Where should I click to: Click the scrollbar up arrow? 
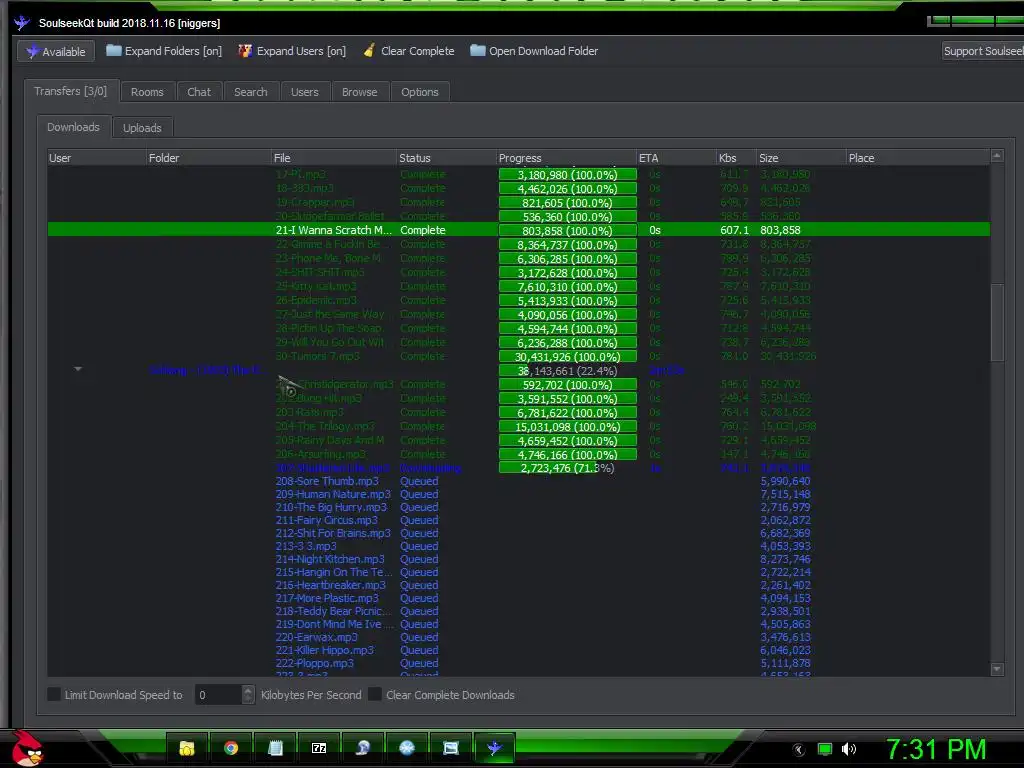click(997, 156)
